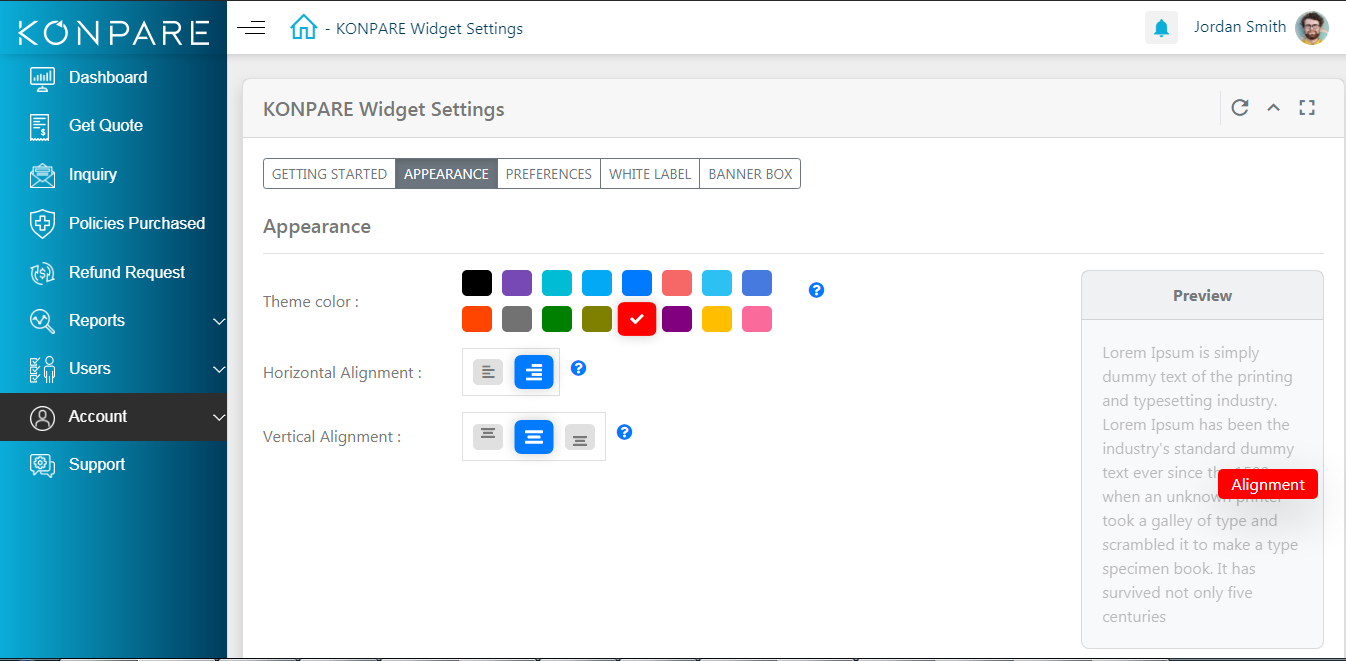This screenshot has height=661, width=1346.
Task: Open the Support page
Action: pyautogui.click(x=97, y=464)
